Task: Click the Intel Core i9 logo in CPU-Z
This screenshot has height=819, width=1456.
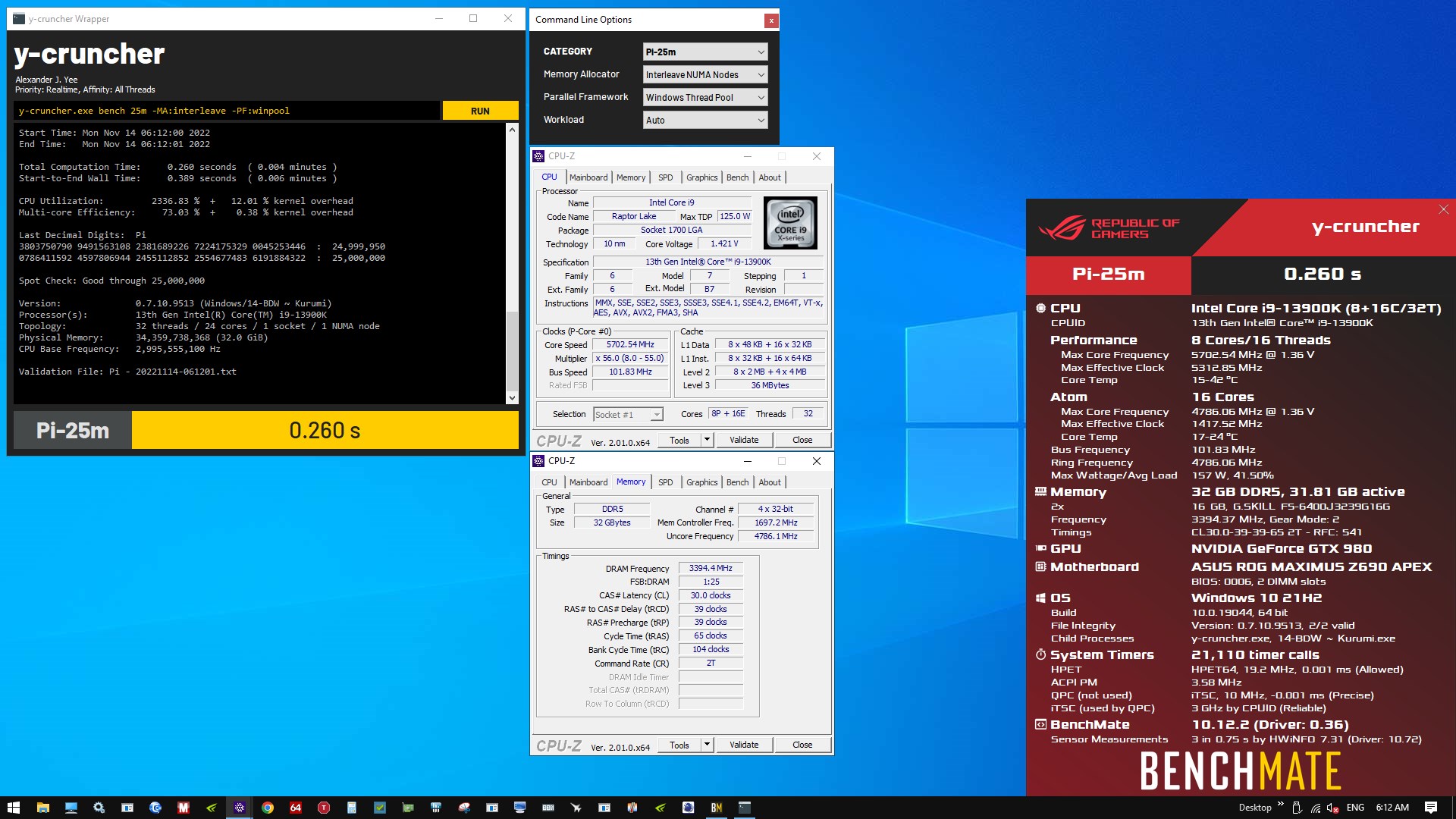Action: pos(790,223)
